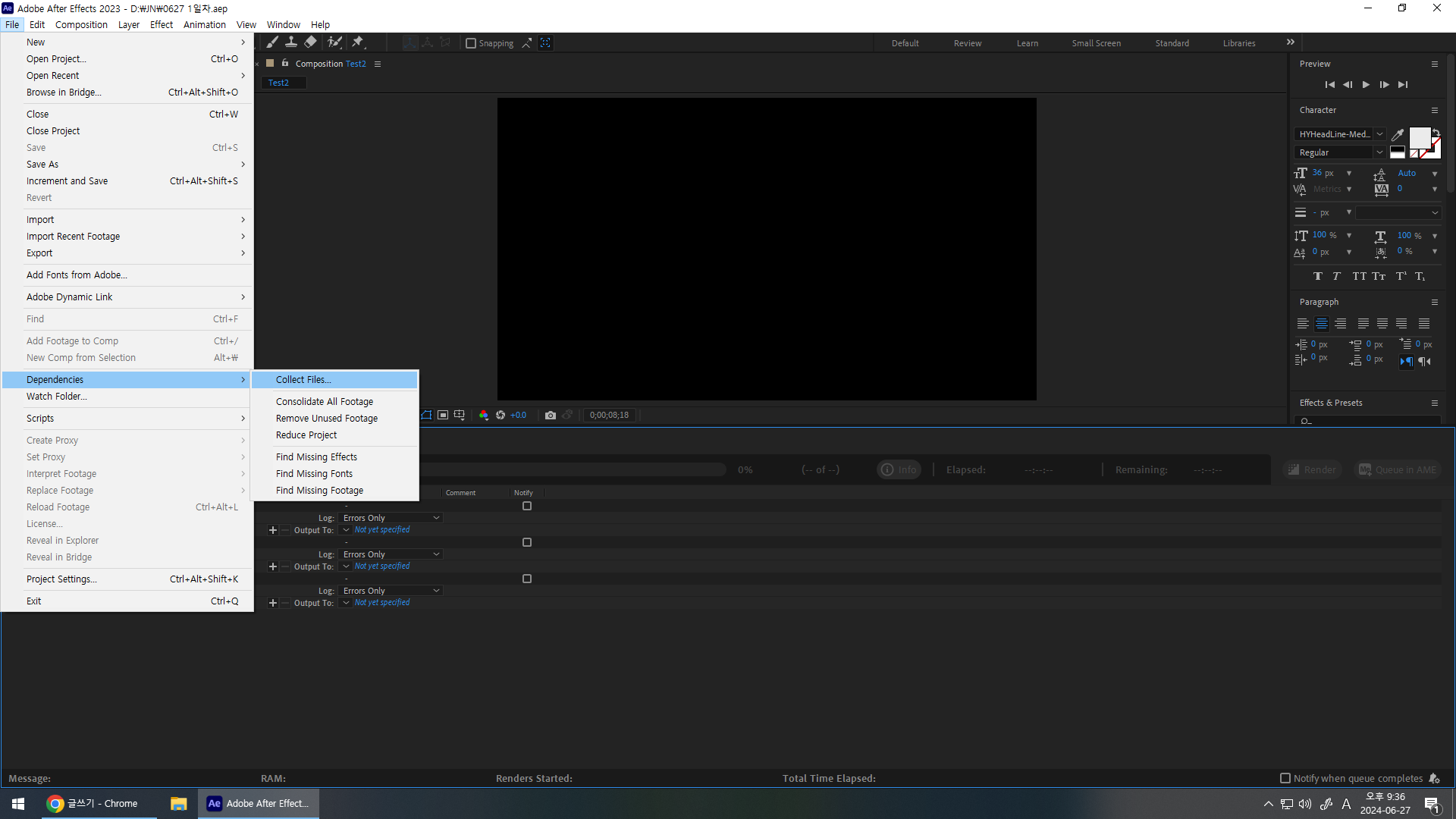This screenshot has height=819, width=1456.
Task: Play the preview
Action: tap(1366, 85)
